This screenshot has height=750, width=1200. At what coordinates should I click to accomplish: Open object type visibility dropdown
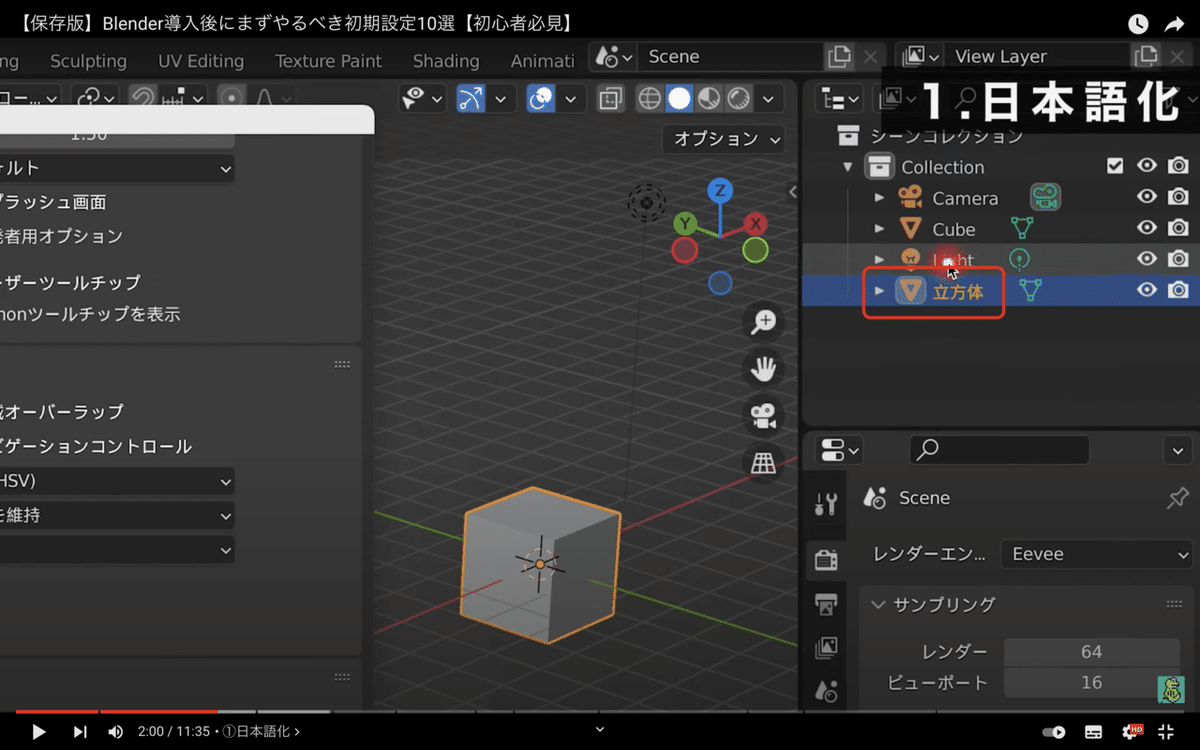[x=423, y=98]
